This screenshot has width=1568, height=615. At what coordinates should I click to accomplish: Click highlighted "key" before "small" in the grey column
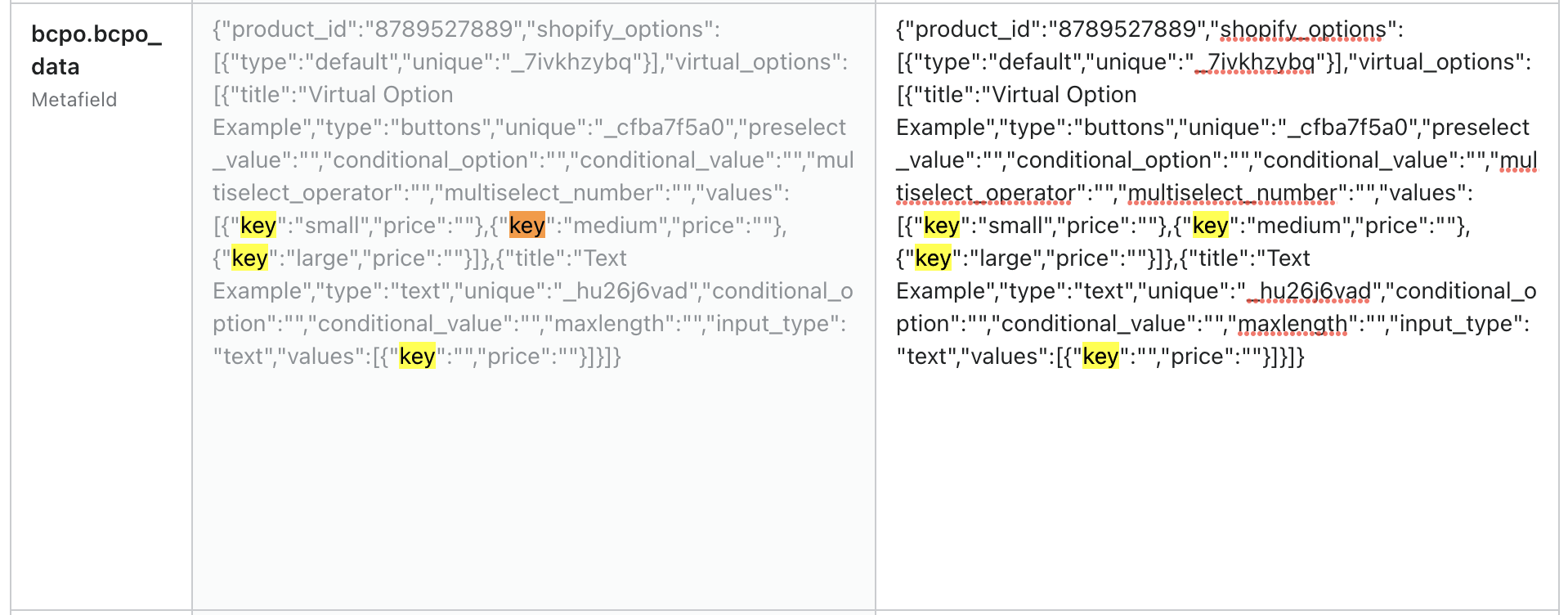click(x=258, y=226)
